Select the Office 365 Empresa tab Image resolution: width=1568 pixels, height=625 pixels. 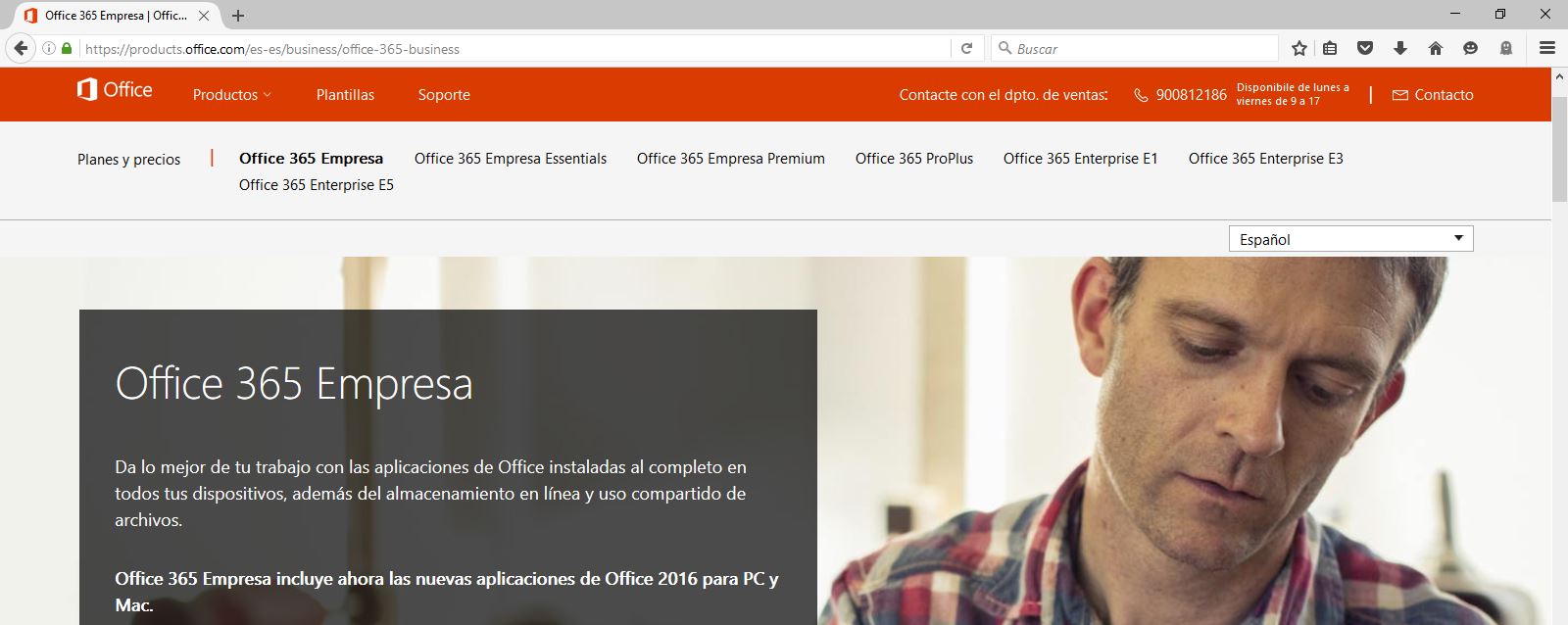pos(116,16)
